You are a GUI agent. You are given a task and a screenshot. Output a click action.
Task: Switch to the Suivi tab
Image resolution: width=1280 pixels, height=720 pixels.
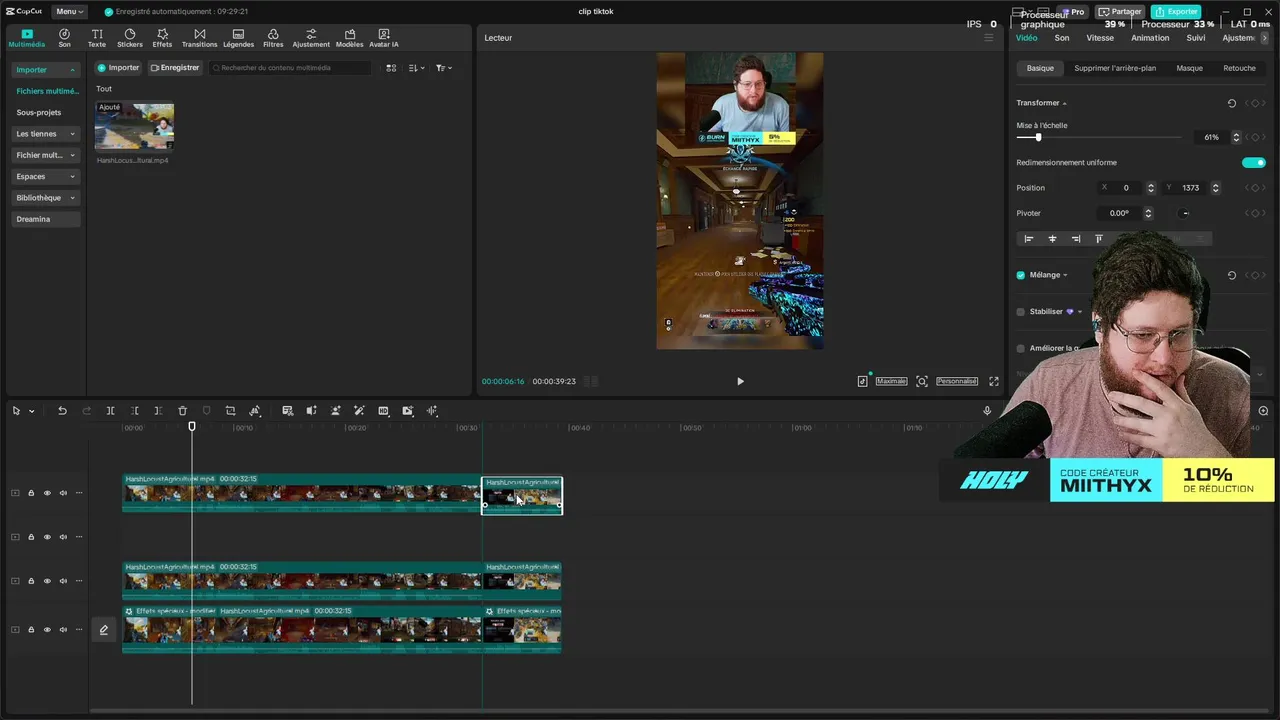(1196, 38)
